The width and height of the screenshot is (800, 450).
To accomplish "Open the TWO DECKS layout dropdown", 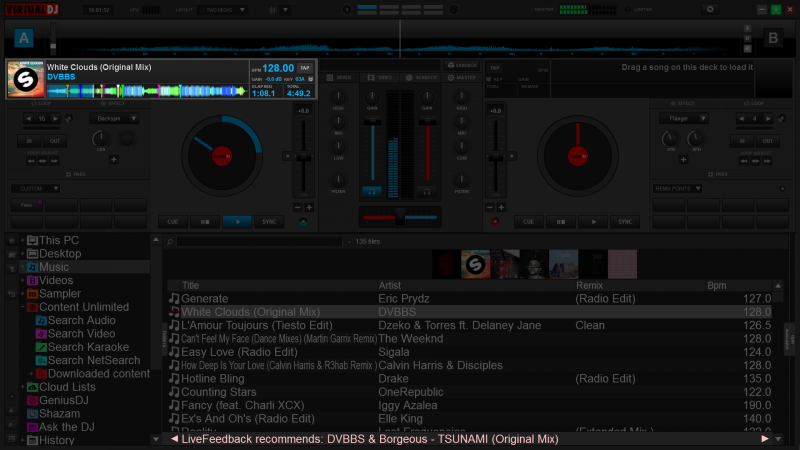I will point(222,10).
